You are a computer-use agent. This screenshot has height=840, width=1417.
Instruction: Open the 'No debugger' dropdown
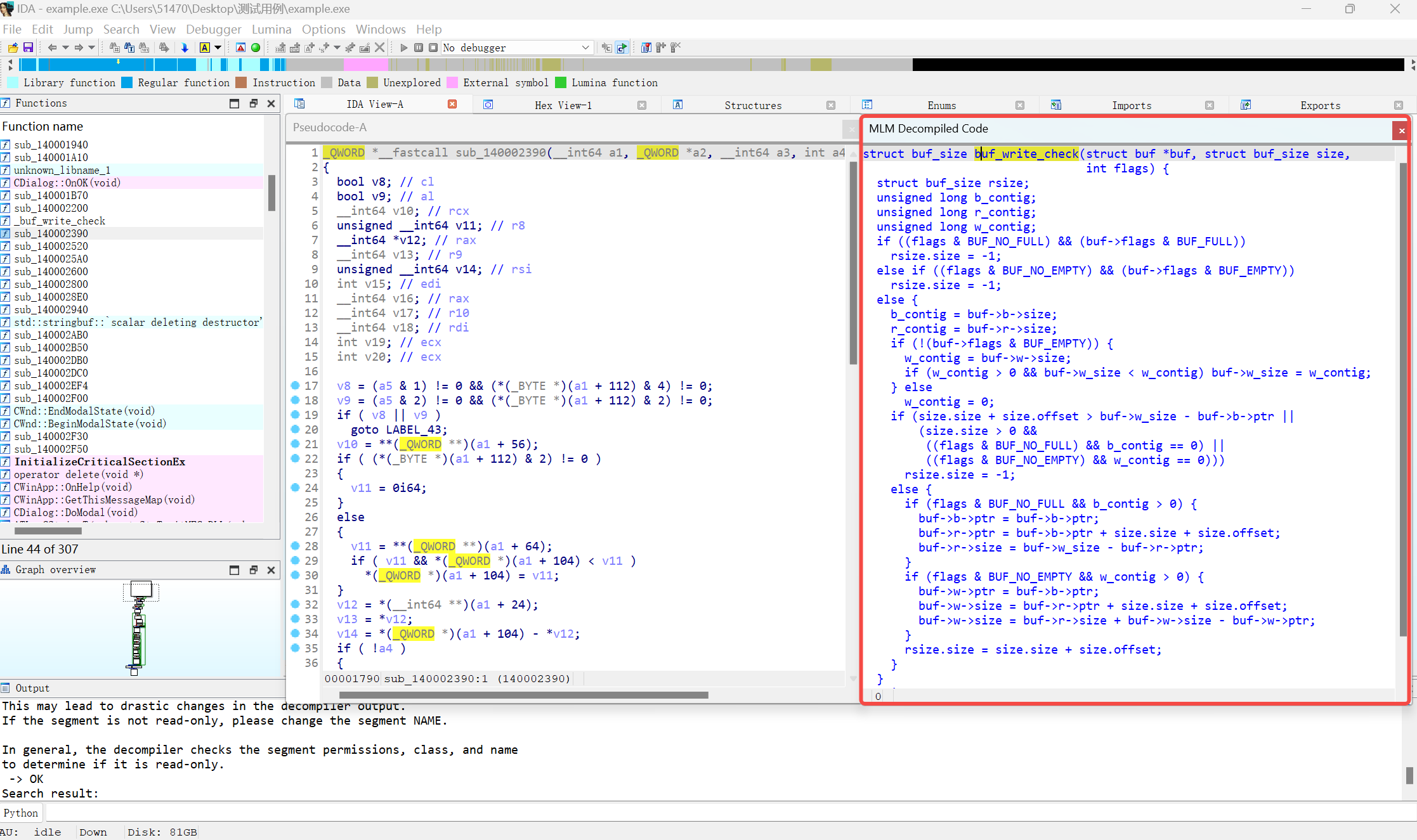pos(517,48)
